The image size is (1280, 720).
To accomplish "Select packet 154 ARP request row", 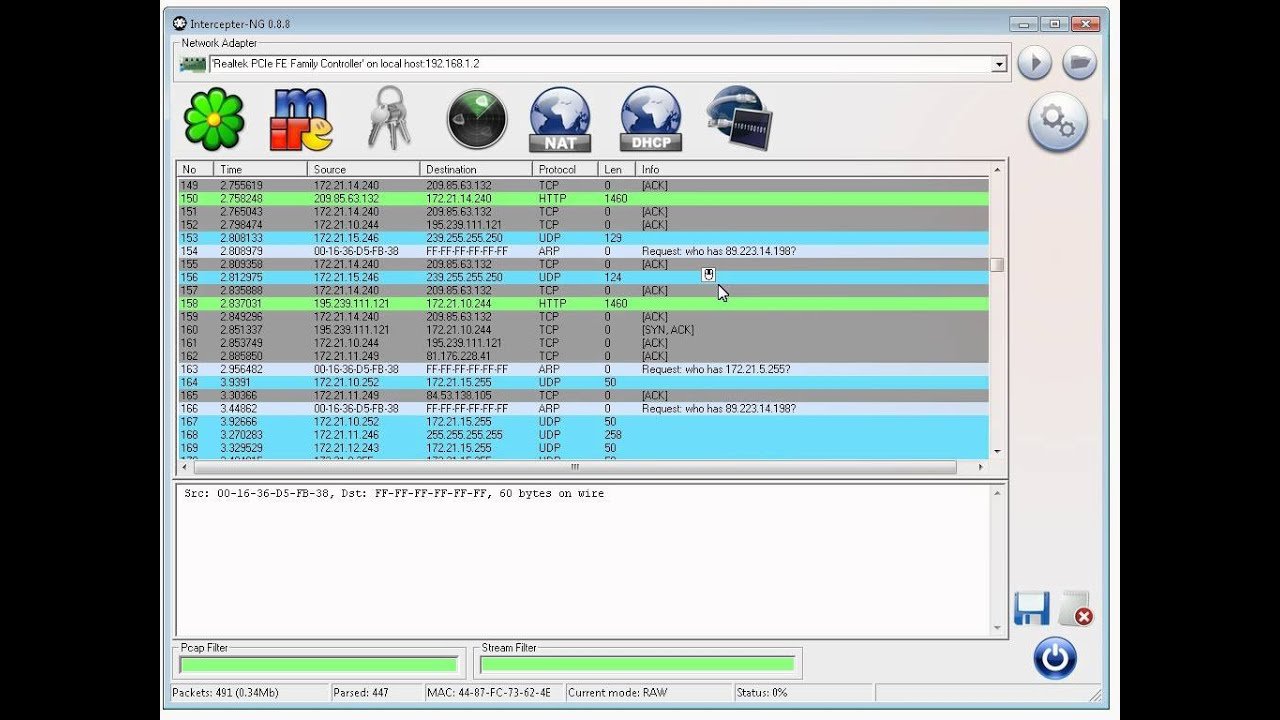I will click(583, 251).
